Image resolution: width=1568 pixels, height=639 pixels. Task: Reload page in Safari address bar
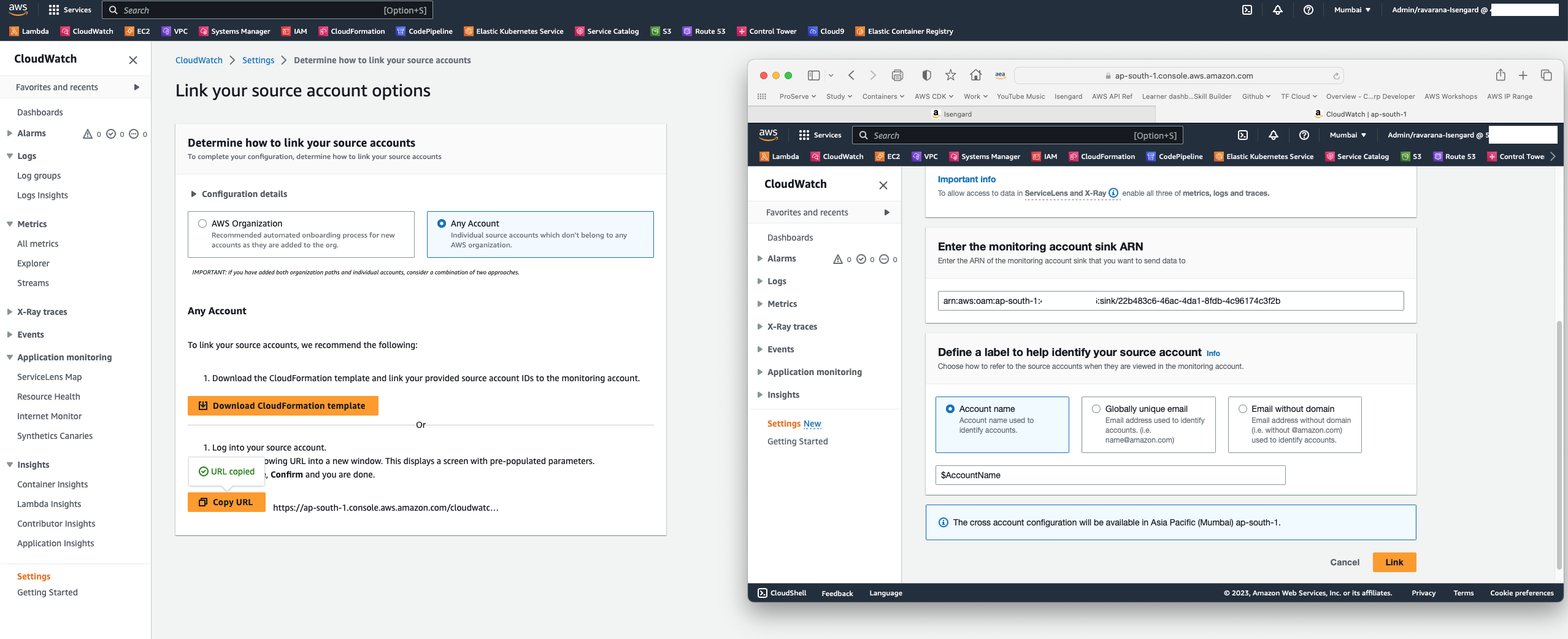tap(1336, 76)
